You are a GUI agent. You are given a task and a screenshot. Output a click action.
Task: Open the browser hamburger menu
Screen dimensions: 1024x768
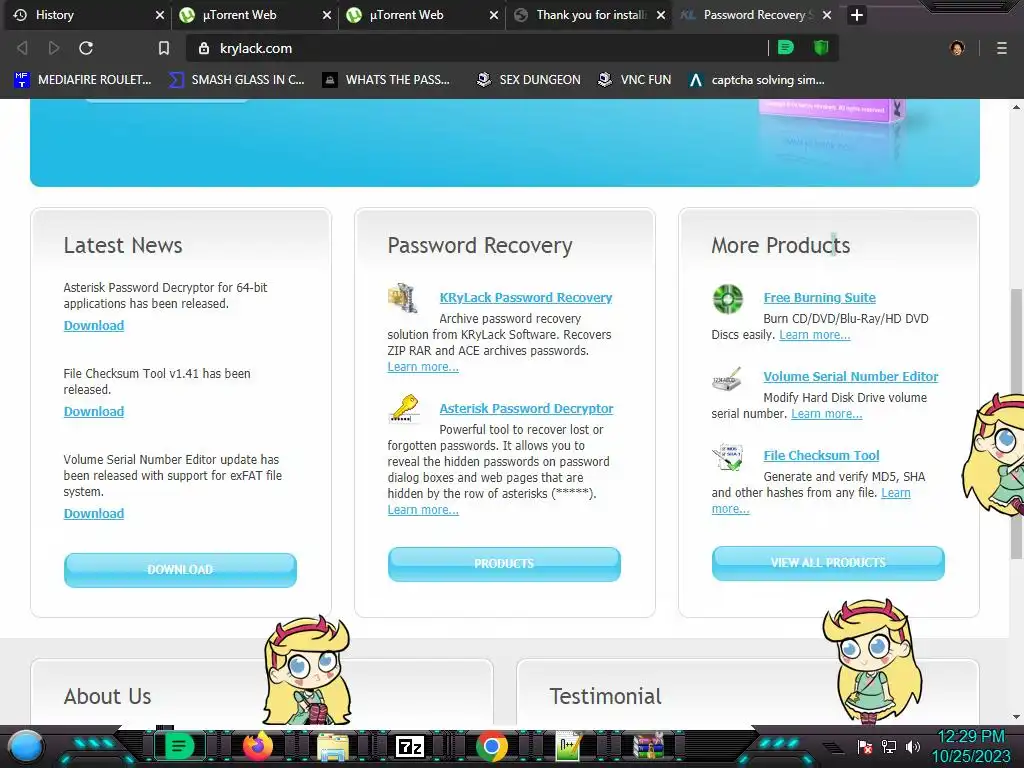click(1002, 48)
